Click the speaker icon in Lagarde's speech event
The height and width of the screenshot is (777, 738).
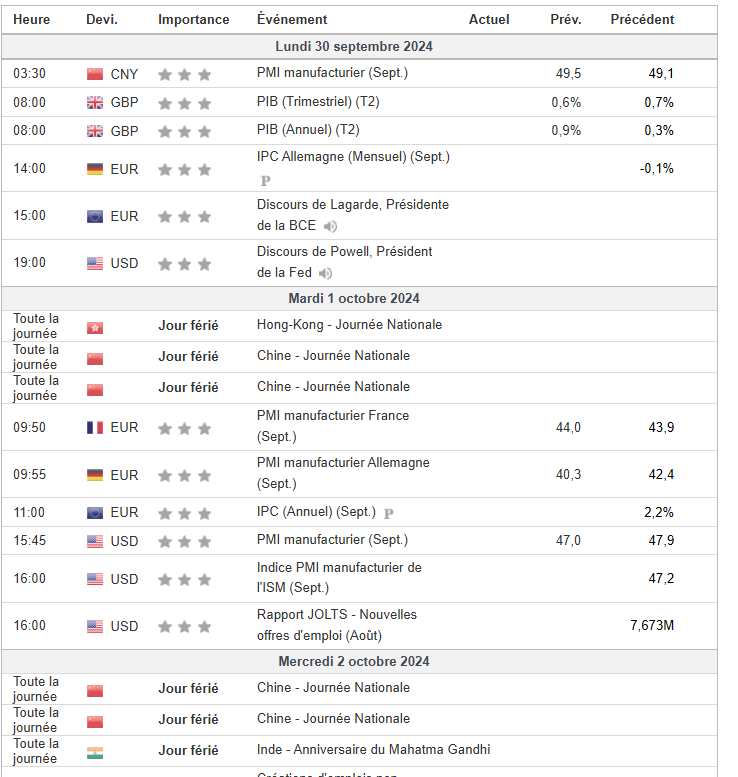click(x=330, y=226)
